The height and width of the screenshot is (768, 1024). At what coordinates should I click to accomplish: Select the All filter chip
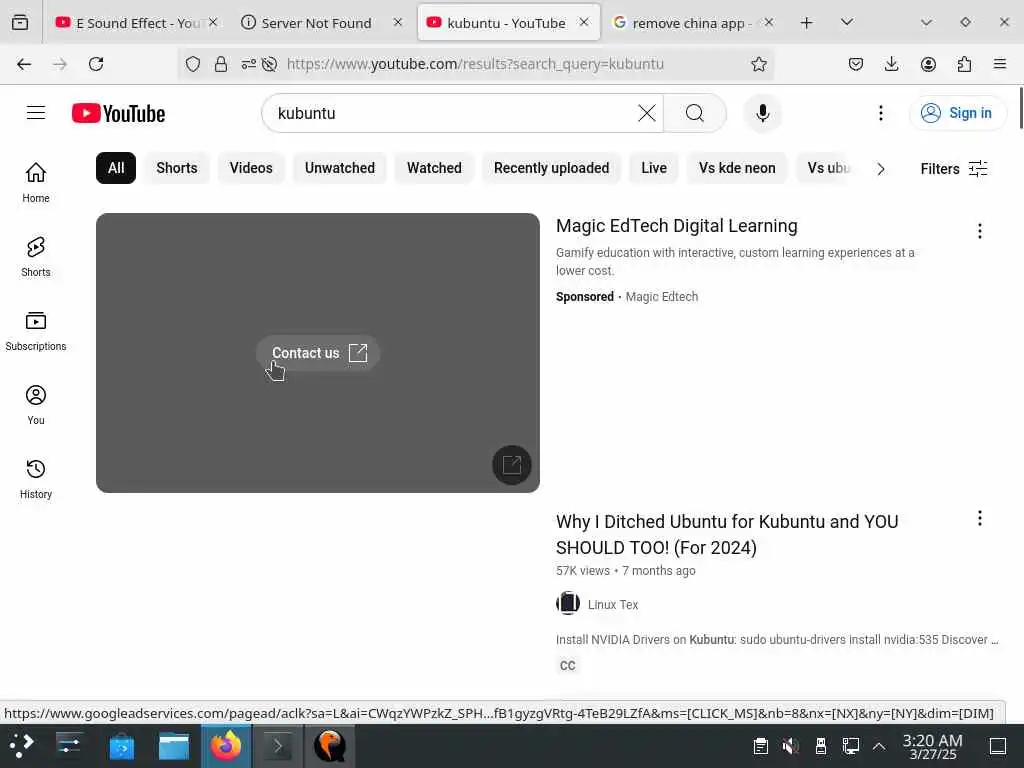pyautogui.click(x=116, y=168)
